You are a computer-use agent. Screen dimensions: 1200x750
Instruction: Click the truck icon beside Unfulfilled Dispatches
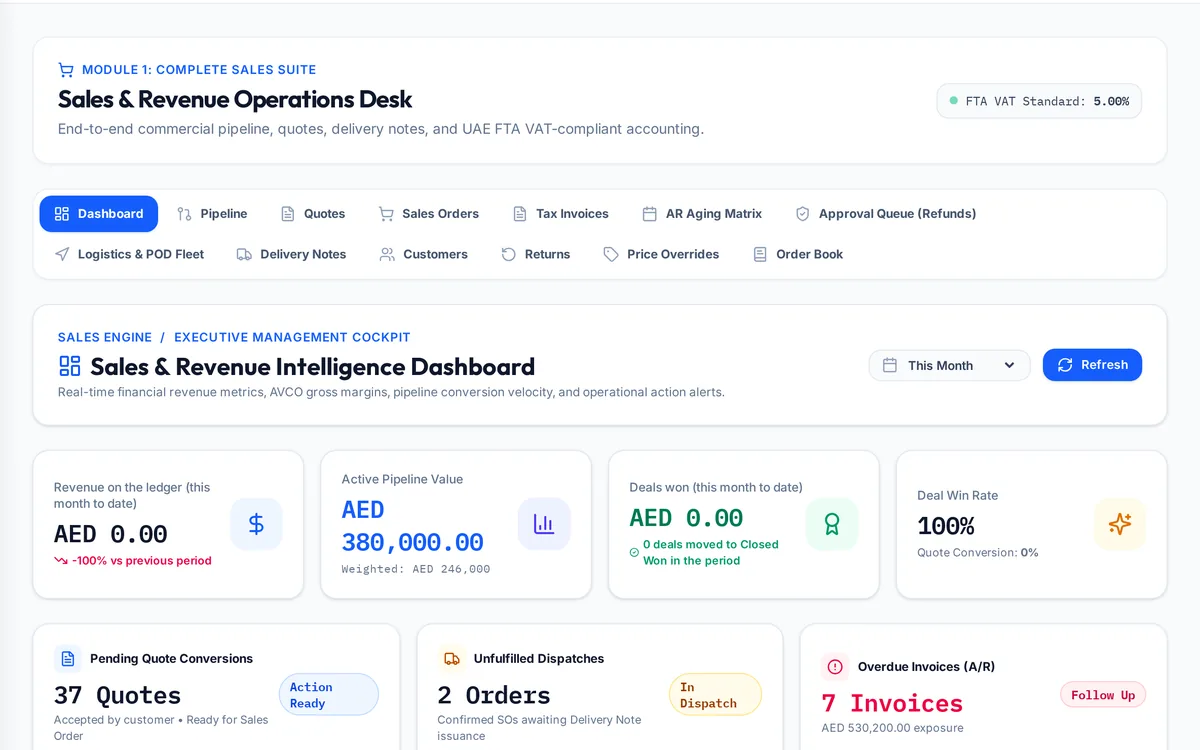tap(452, 659)
